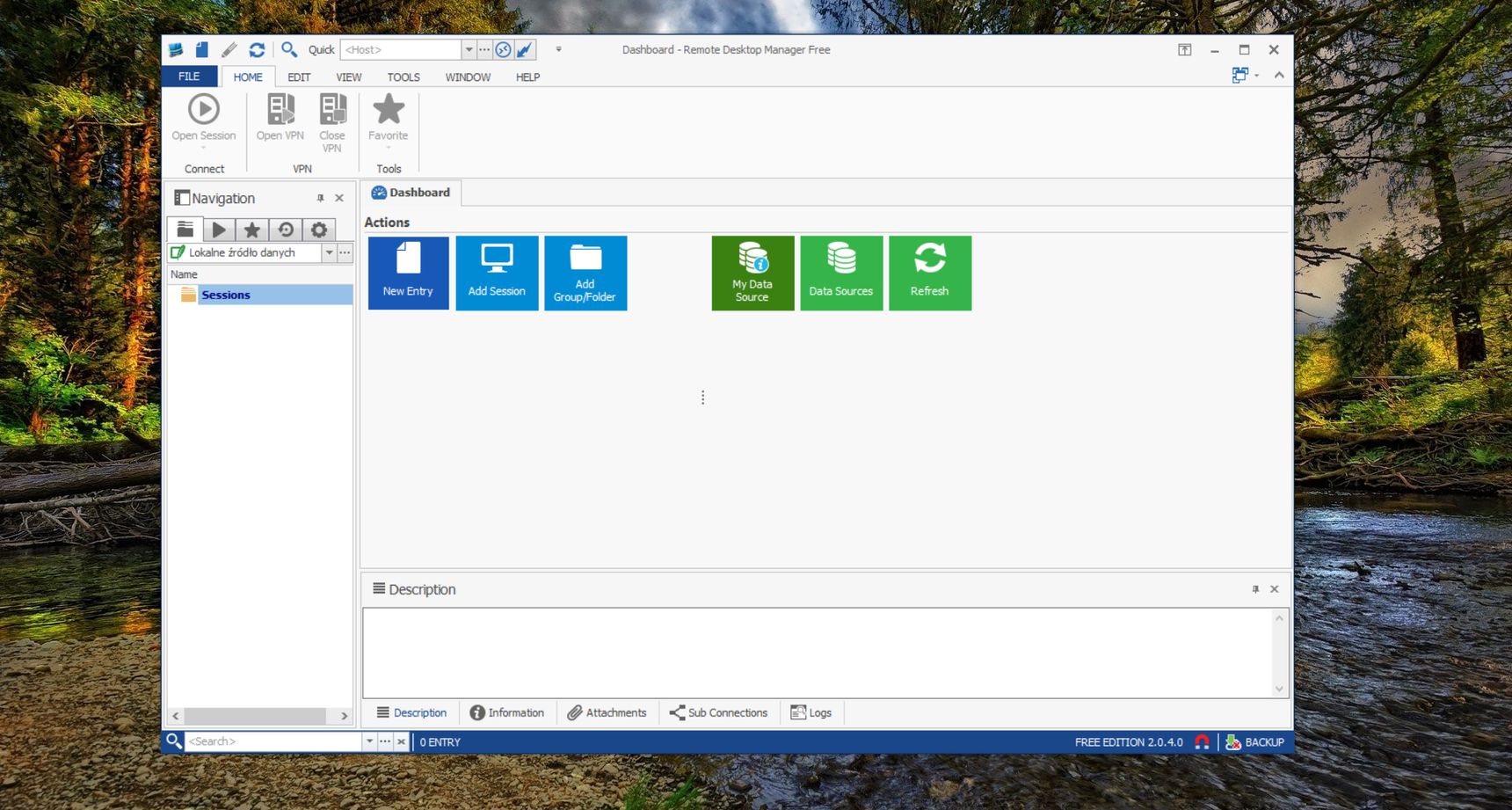Image resolution: width=1512 pixels, height=810 pixels.
Task: Open the Sub Connections bottom tab
Action: pos(718,713)
